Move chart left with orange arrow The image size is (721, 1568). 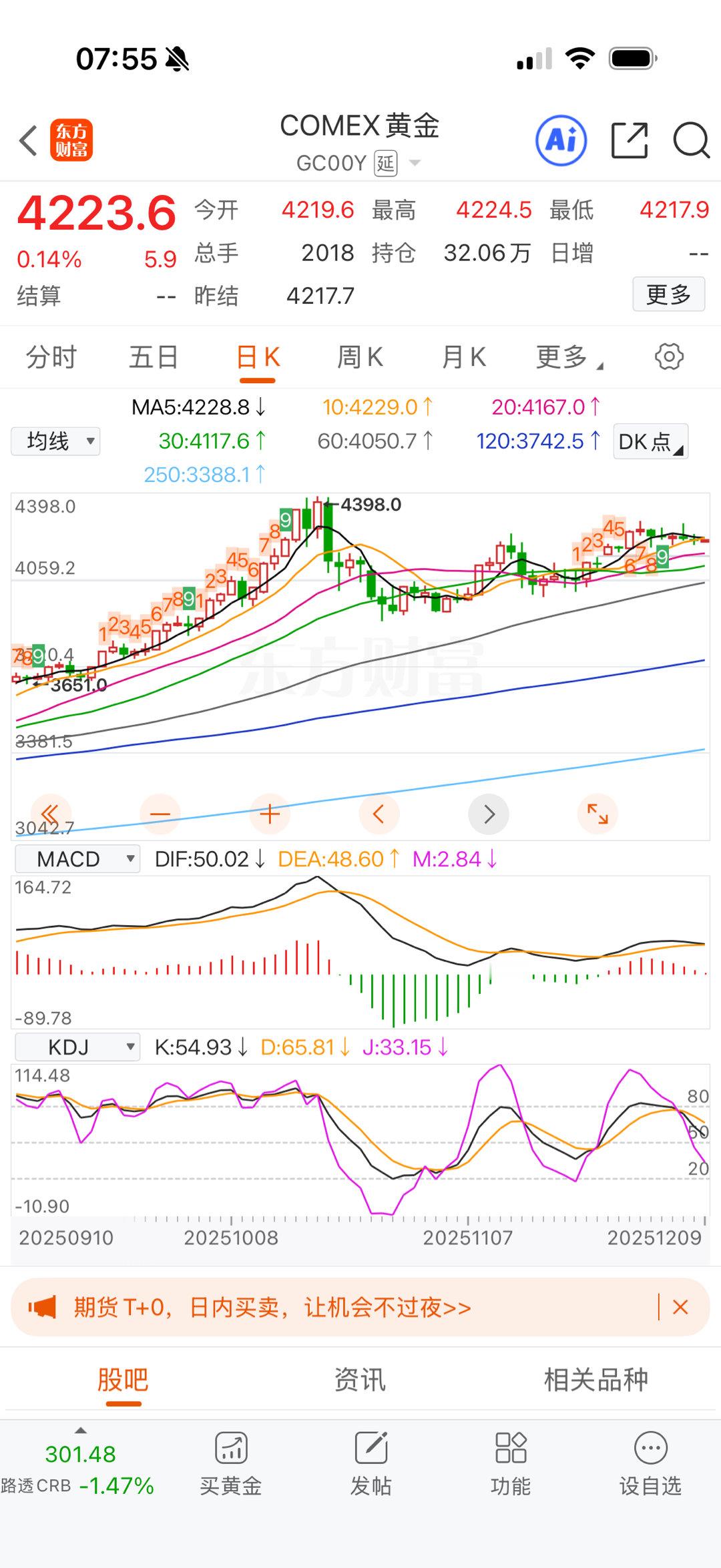(x=379, y=814)
